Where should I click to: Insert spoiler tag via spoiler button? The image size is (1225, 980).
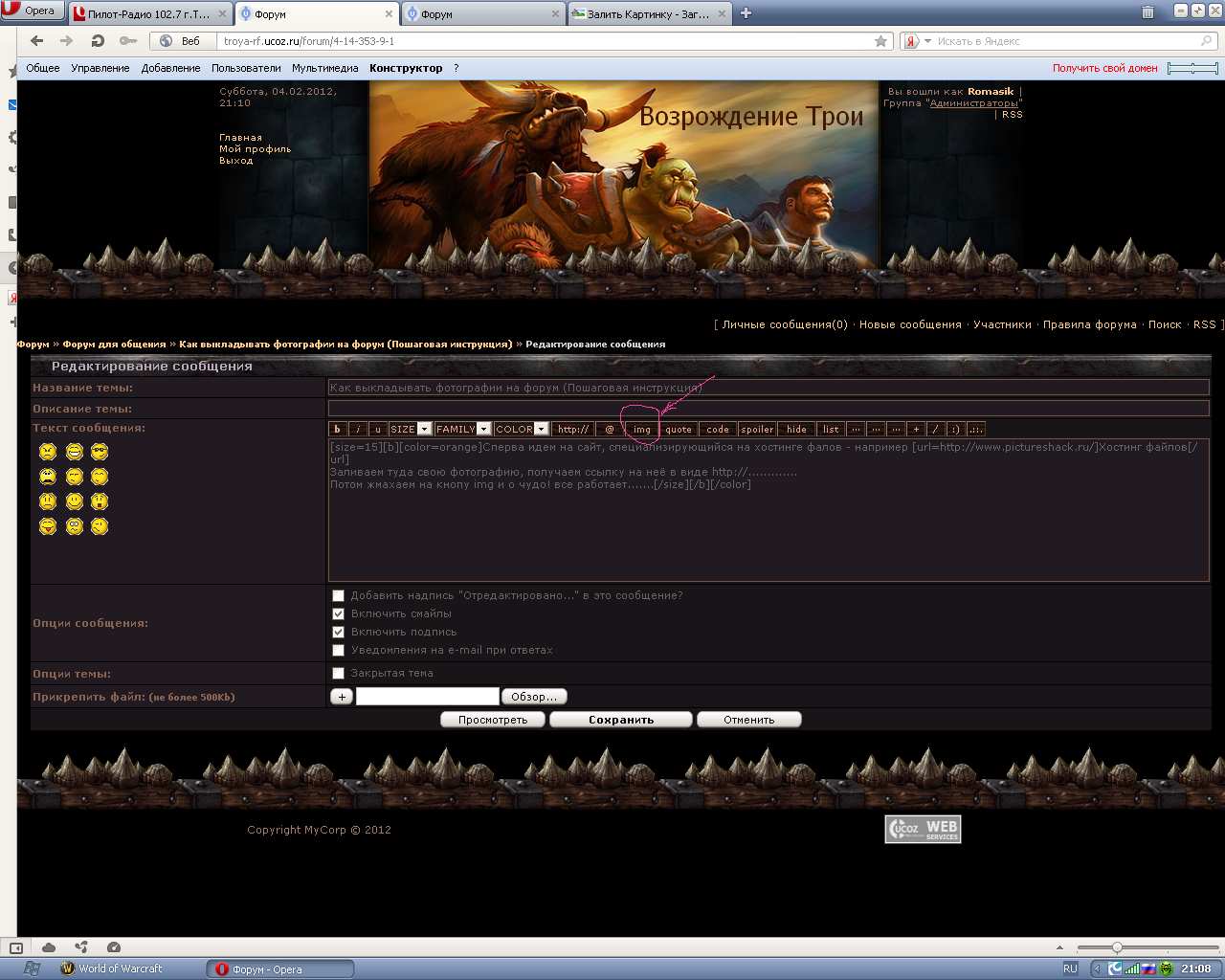coord(757,430)
